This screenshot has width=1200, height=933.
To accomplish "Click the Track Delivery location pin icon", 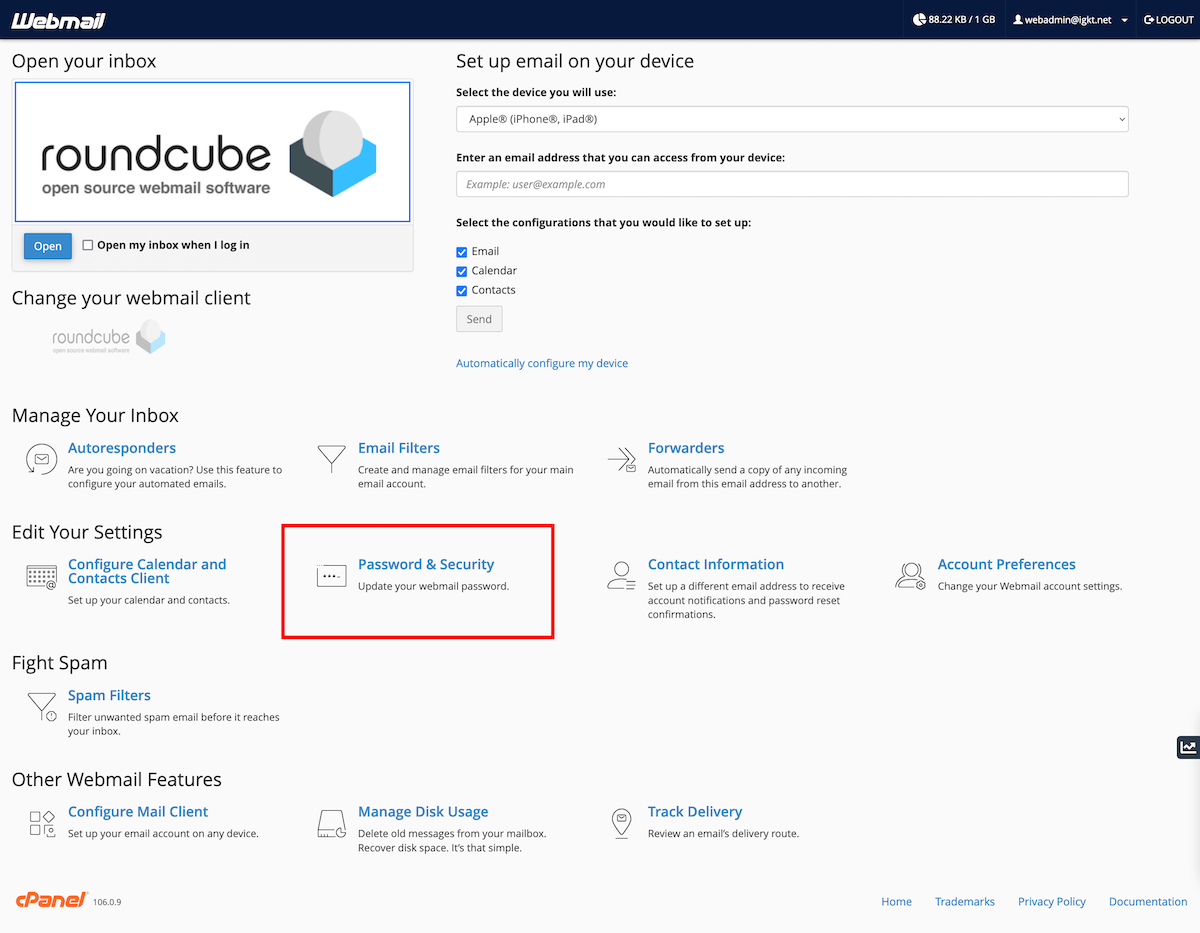I will pos(621,823).
